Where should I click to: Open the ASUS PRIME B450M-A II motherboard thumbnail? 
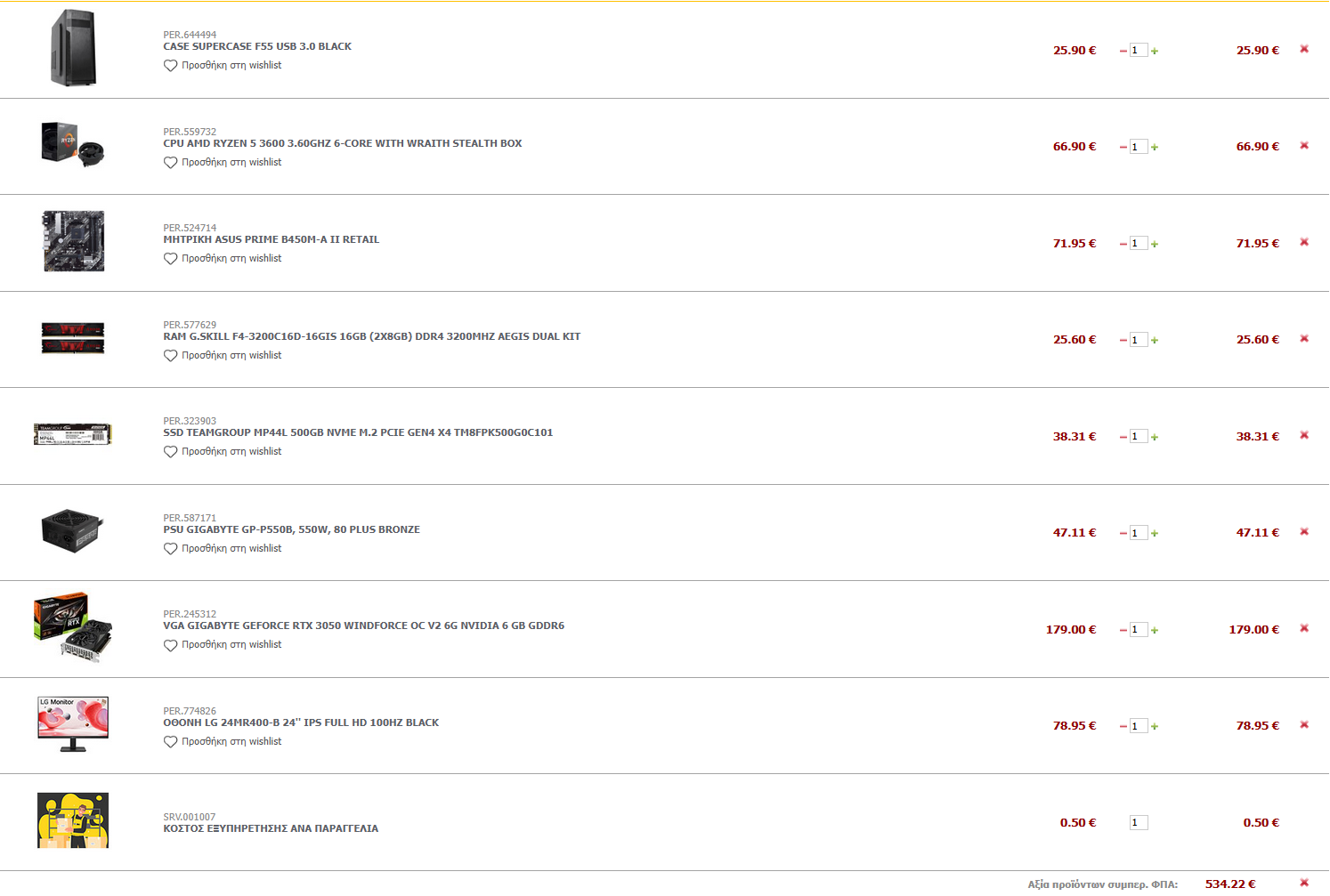point(74,241)
